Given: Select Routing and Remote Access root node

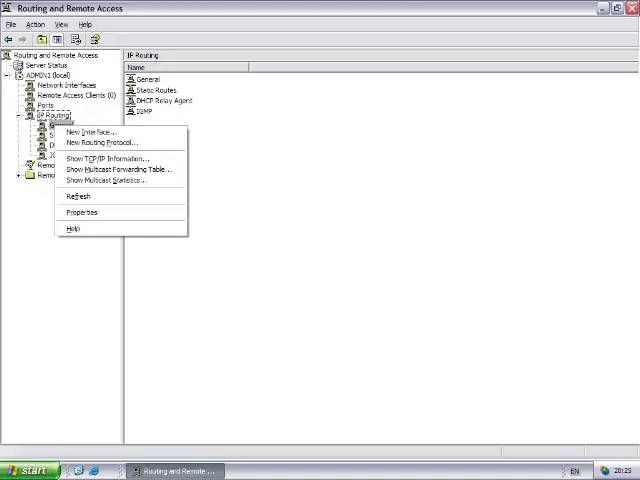Looking at the screenshot, I should click(56, 55).
